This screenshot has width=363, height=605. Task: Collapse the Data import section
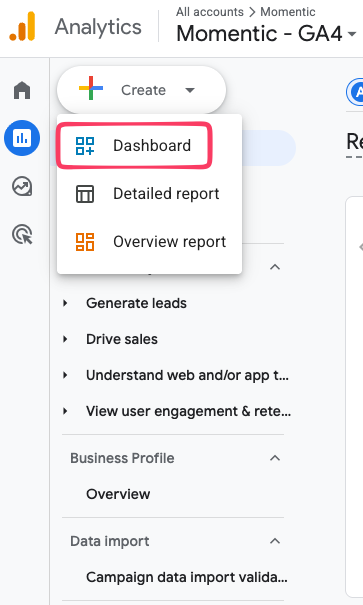275,541
